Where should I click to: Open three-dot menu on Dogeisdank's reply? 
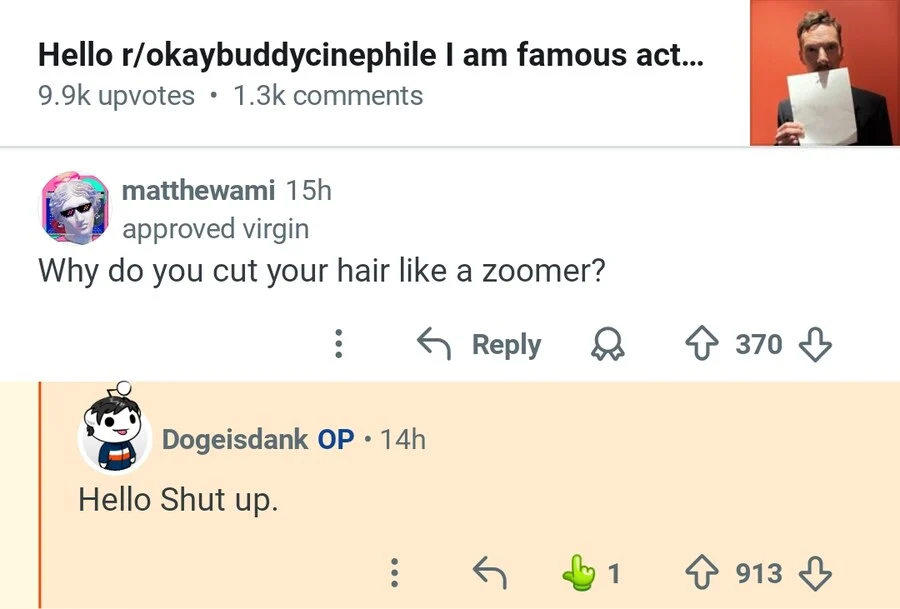point(395,573)
